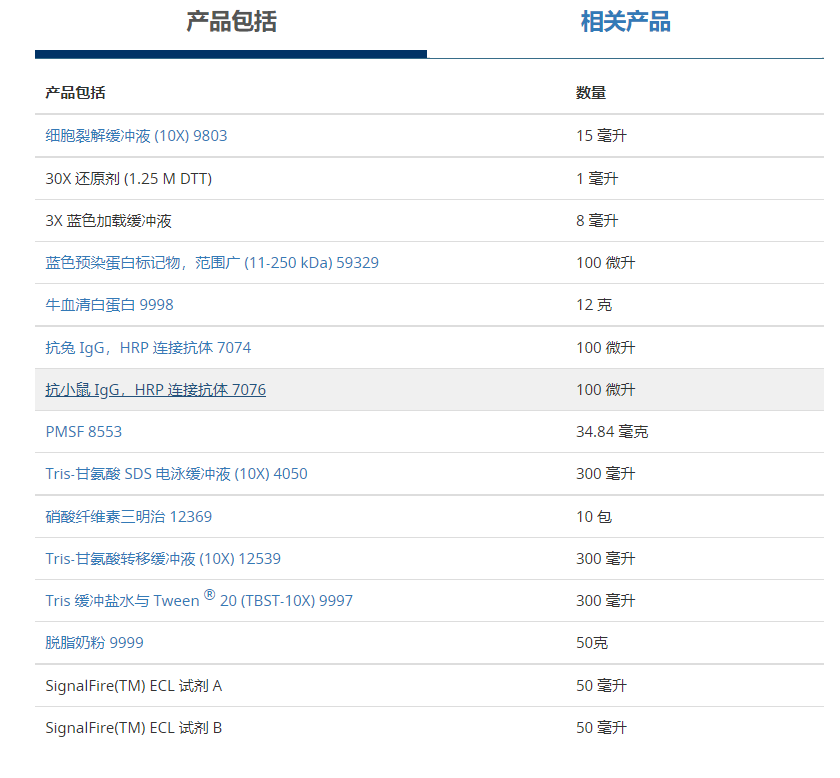This screenshot has height=778, width=840.
Task: Open the 相关产品 tab
Action: [x=626, y=22]
